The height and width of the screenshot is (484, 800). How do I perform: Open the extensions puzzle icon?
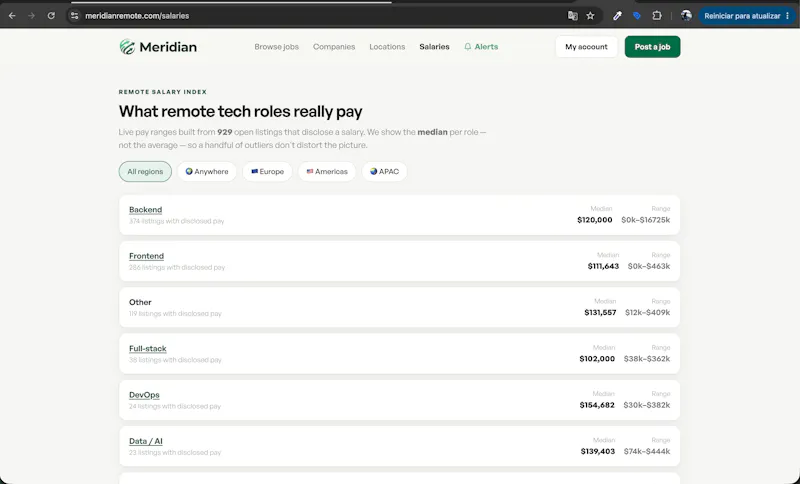[x=657, y=16]
